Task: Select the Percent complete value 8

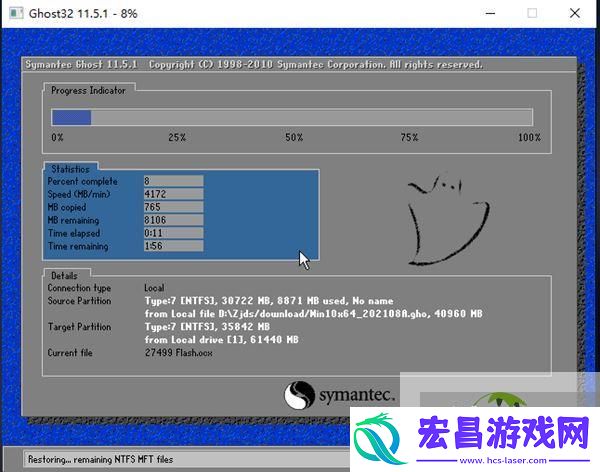Action: pyautogui.click(x=173, y=181)
